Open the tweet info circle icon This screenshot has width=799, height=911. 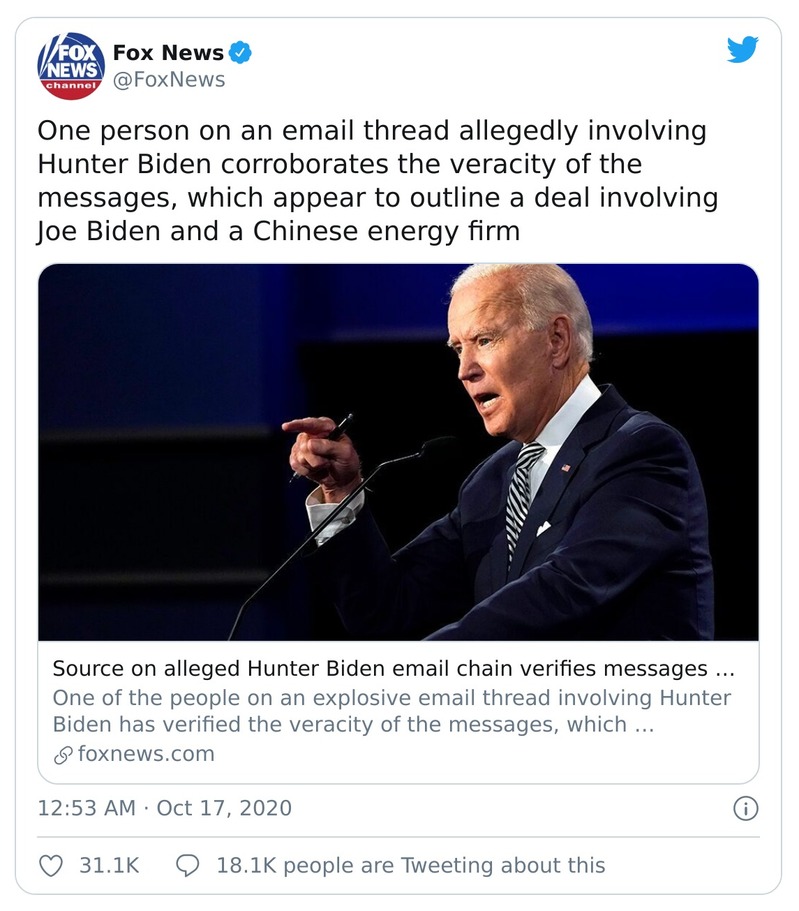pyautogui.click(x=746, y=808)
